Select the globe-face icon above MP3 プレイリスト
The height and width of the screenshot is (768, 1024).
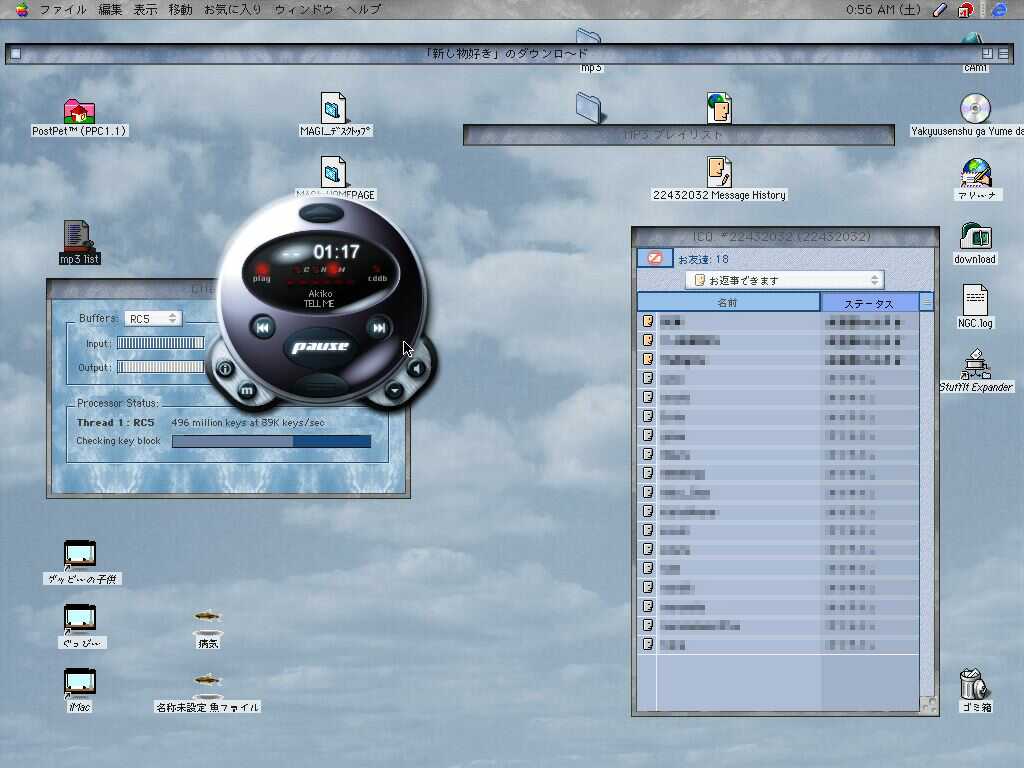(719, 108)
